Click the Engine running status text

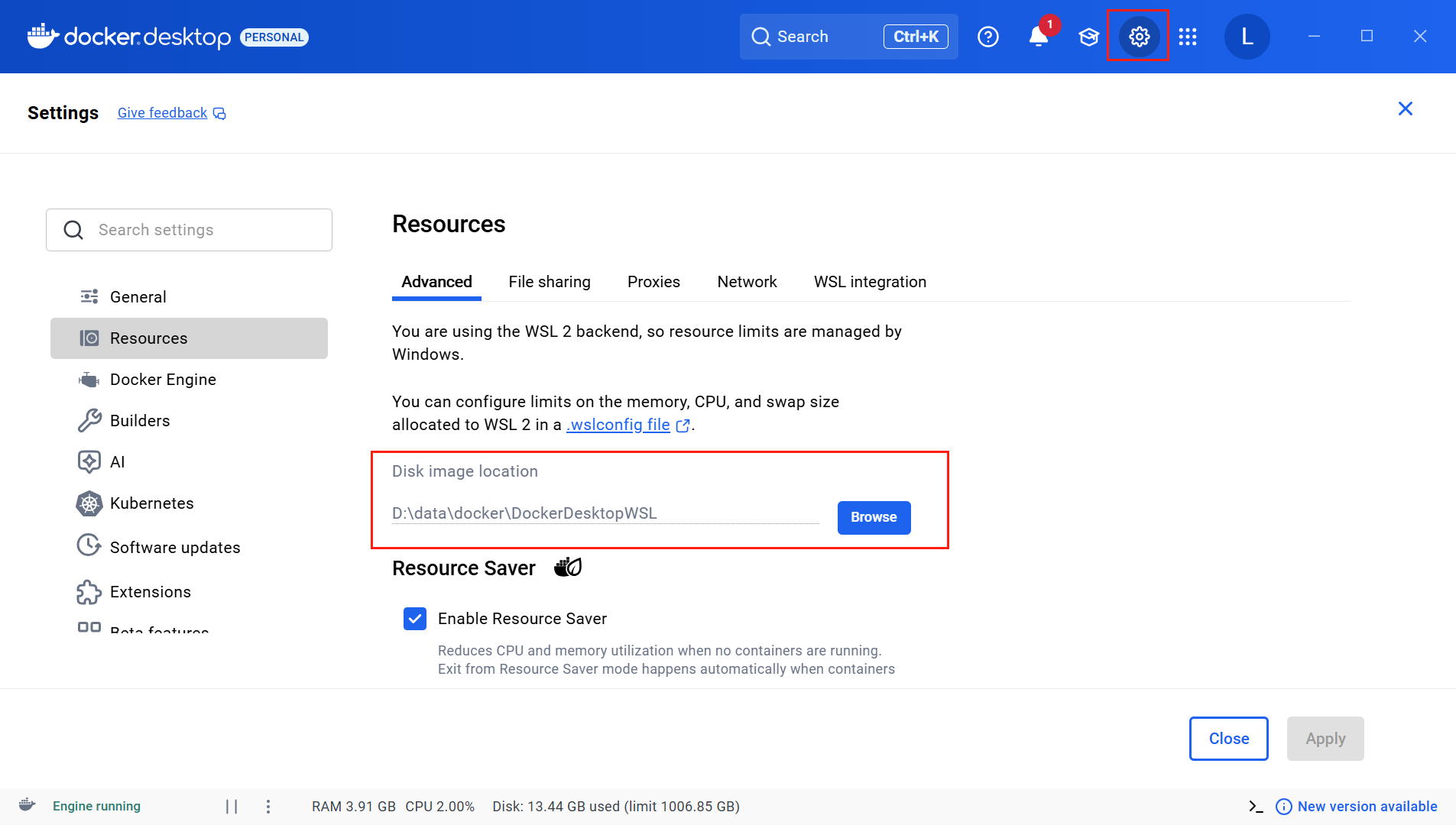[x=96, y=807]
